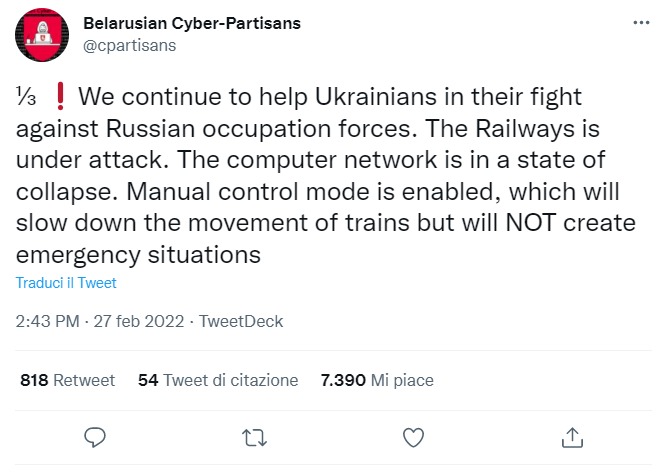The image size is (659, 469).
Task: View the 7.390 Mi piace list
Action: point(376,381)
